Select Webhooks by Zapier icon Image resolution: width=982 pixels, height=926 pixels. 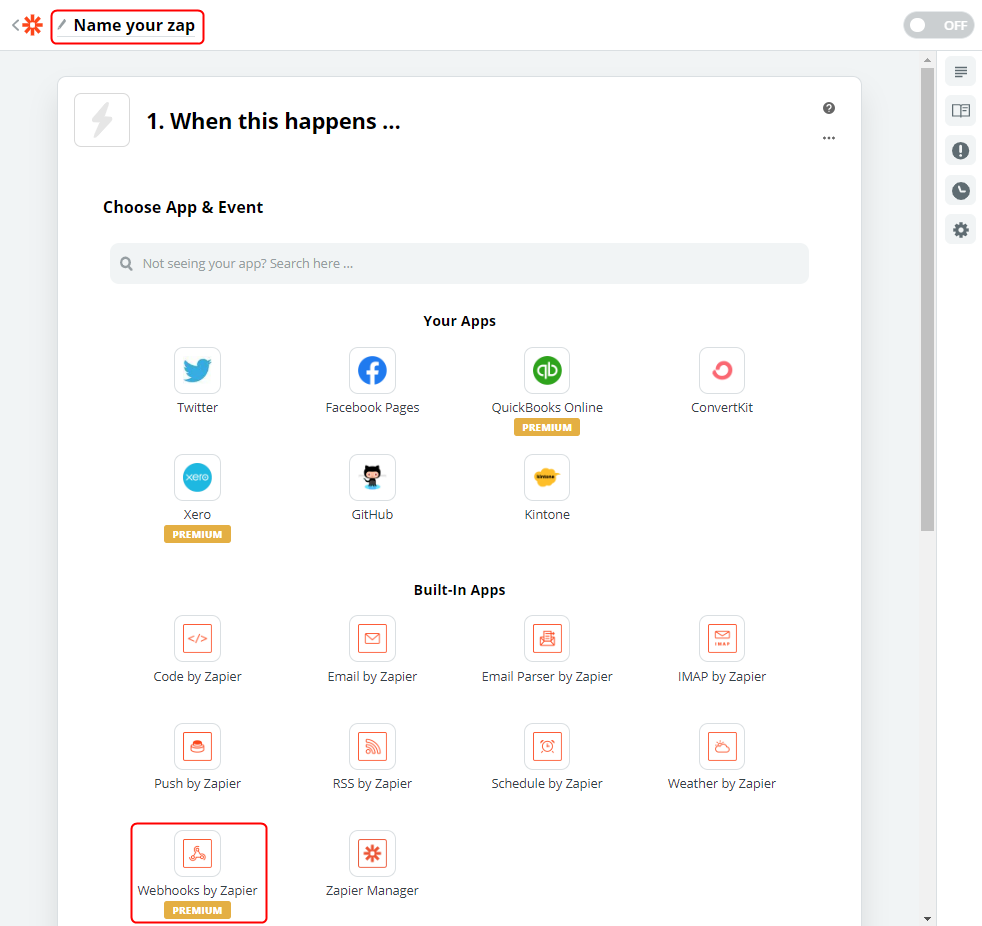pos(197,853)
